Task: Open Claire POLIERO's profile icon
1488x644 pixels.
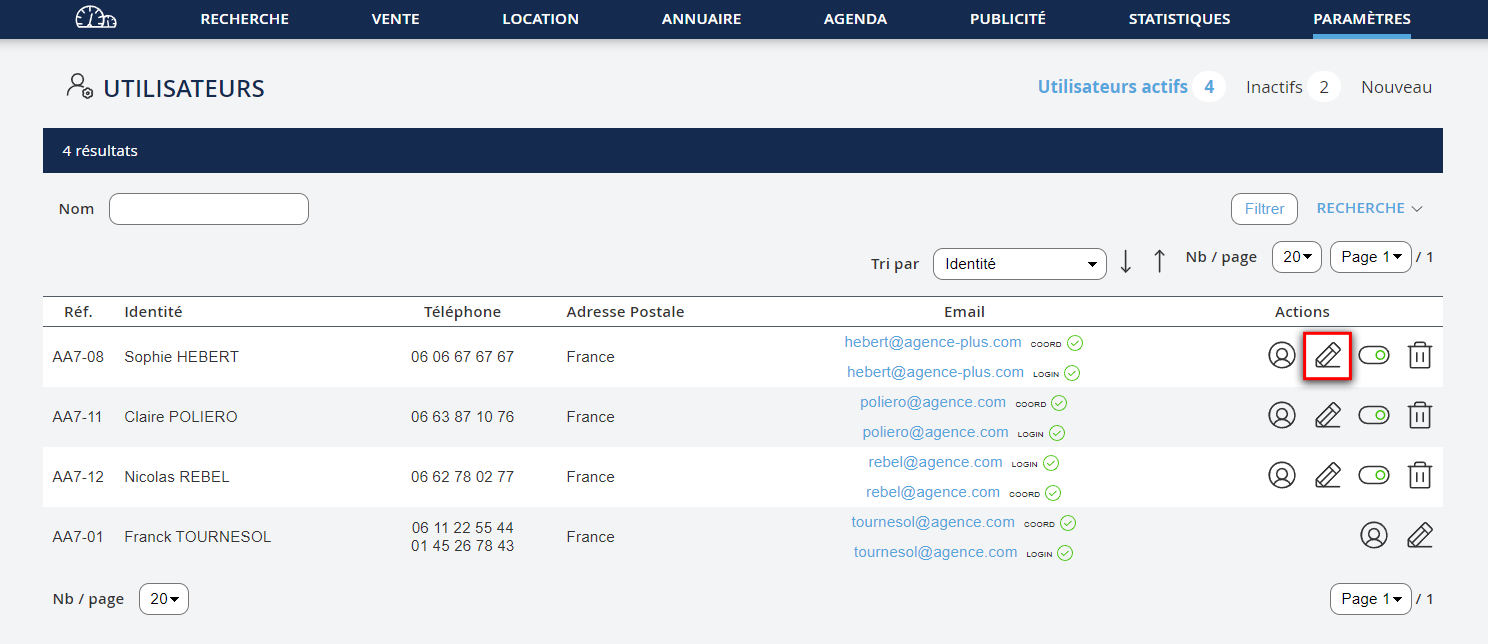Action: tap(1281, 416)
